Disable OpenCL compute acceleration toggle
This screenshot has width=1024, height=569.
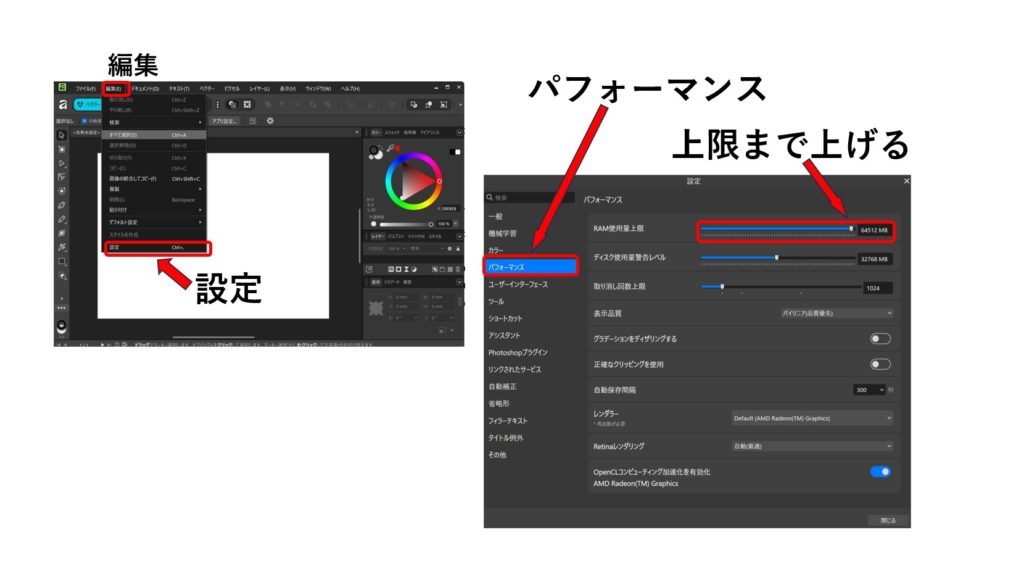click(x=880, y=472)
